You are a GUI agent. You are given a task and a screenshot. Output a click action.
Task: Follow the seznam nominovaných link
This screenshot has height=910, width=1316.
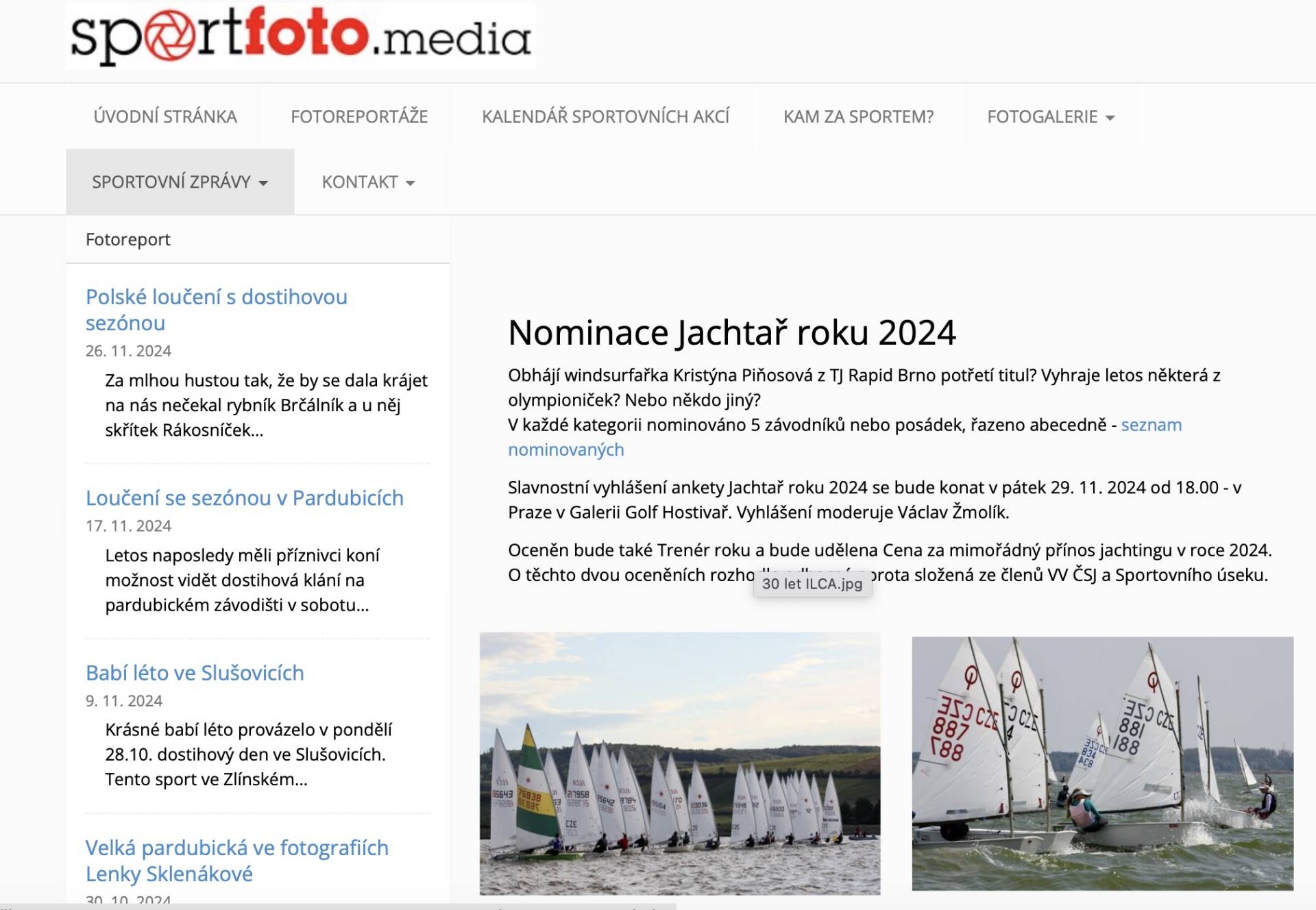coord(1151,425)
